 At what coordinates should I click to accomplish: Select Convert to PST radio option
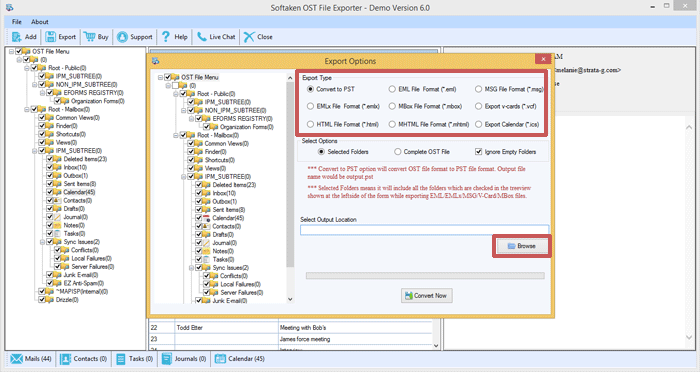310,89
